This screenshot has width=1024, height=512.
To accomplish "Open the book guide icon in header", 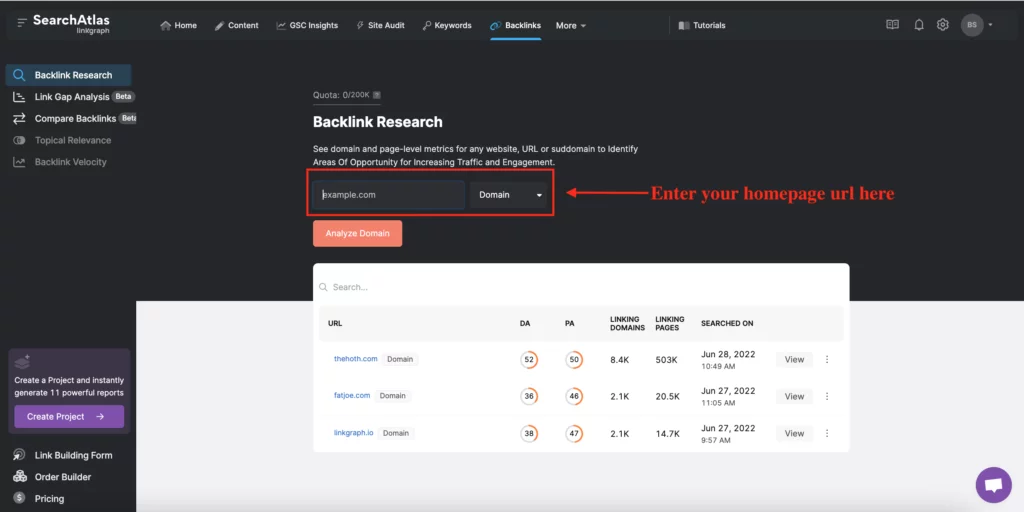I will (893, 25).
